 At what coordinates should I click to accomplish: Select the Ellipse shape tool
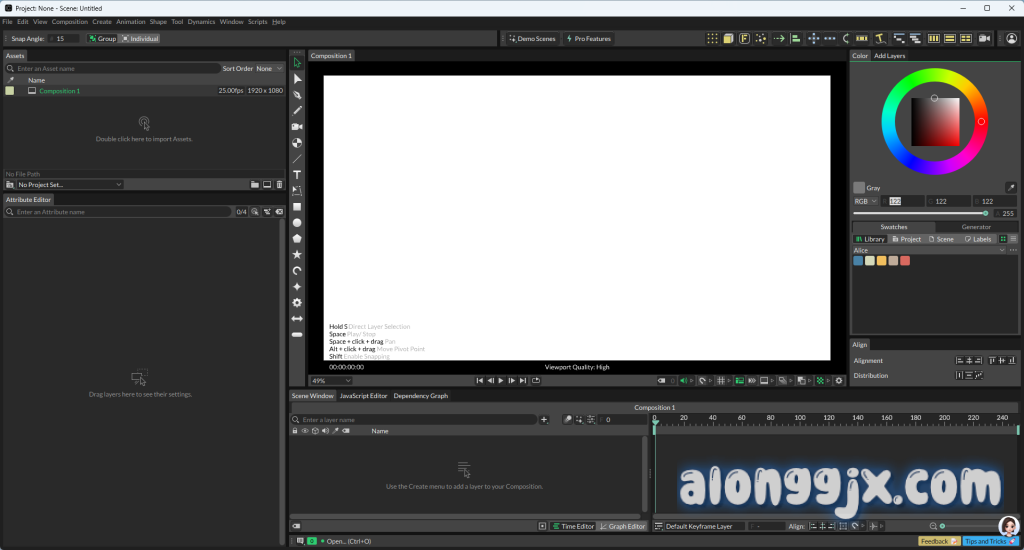pyautogui.click(x=297, y=223)
